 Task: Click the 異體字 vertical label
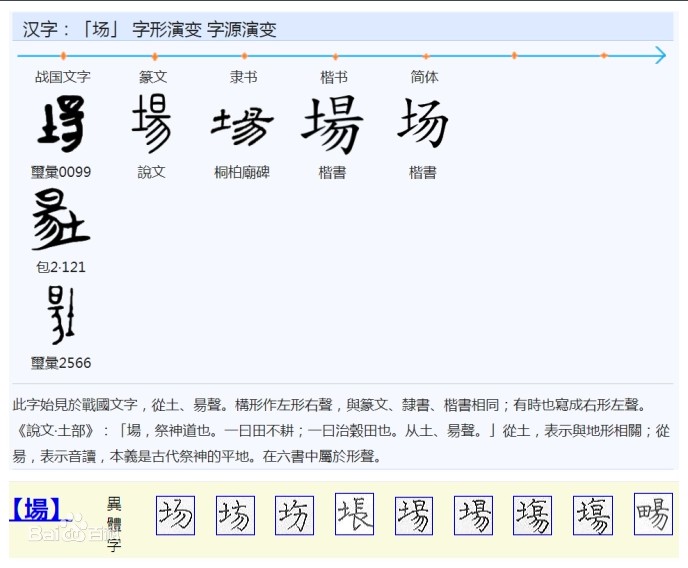pos(114,524)
